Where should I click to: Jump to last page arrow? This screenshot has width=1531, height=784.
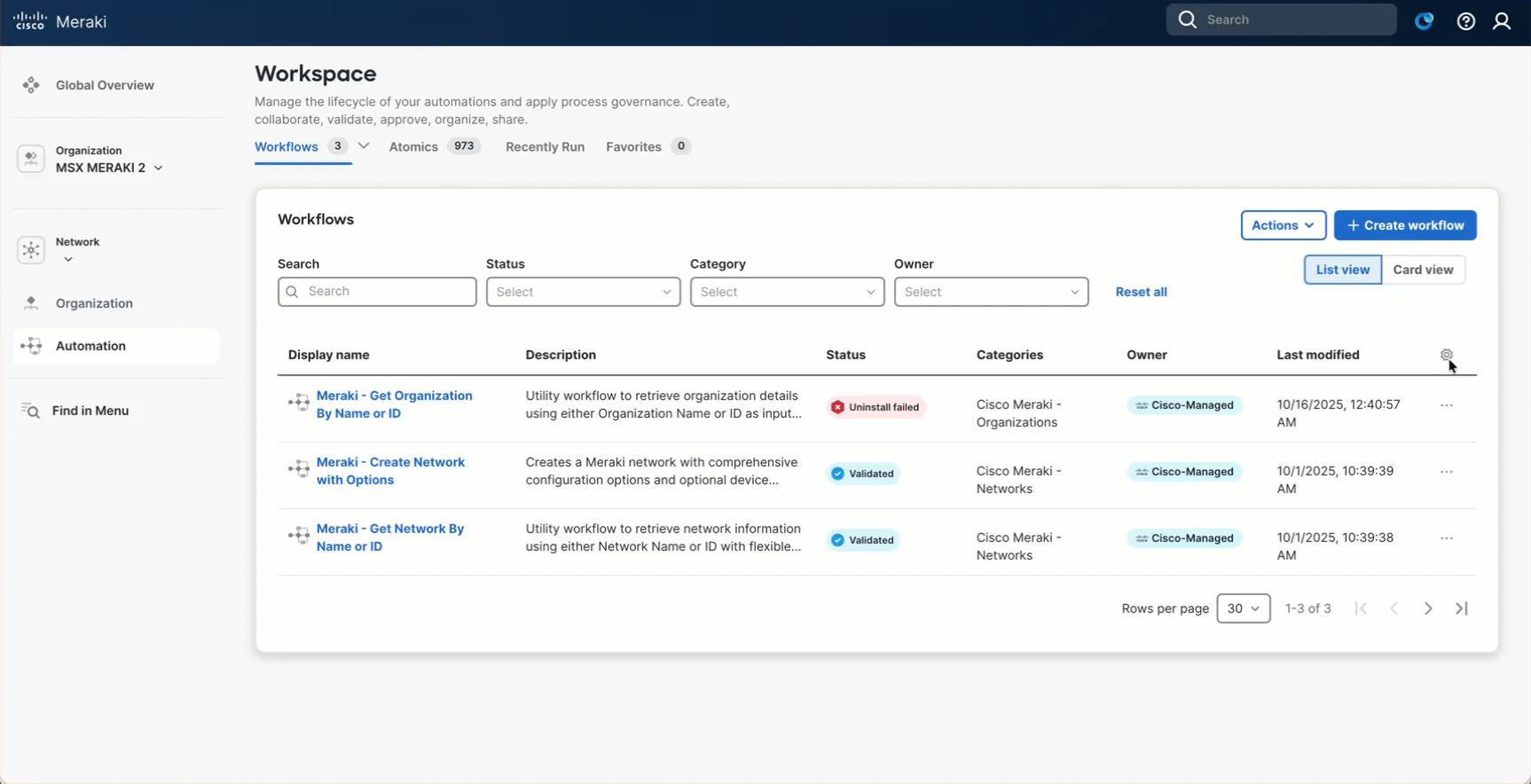[x=1461, y=608]
